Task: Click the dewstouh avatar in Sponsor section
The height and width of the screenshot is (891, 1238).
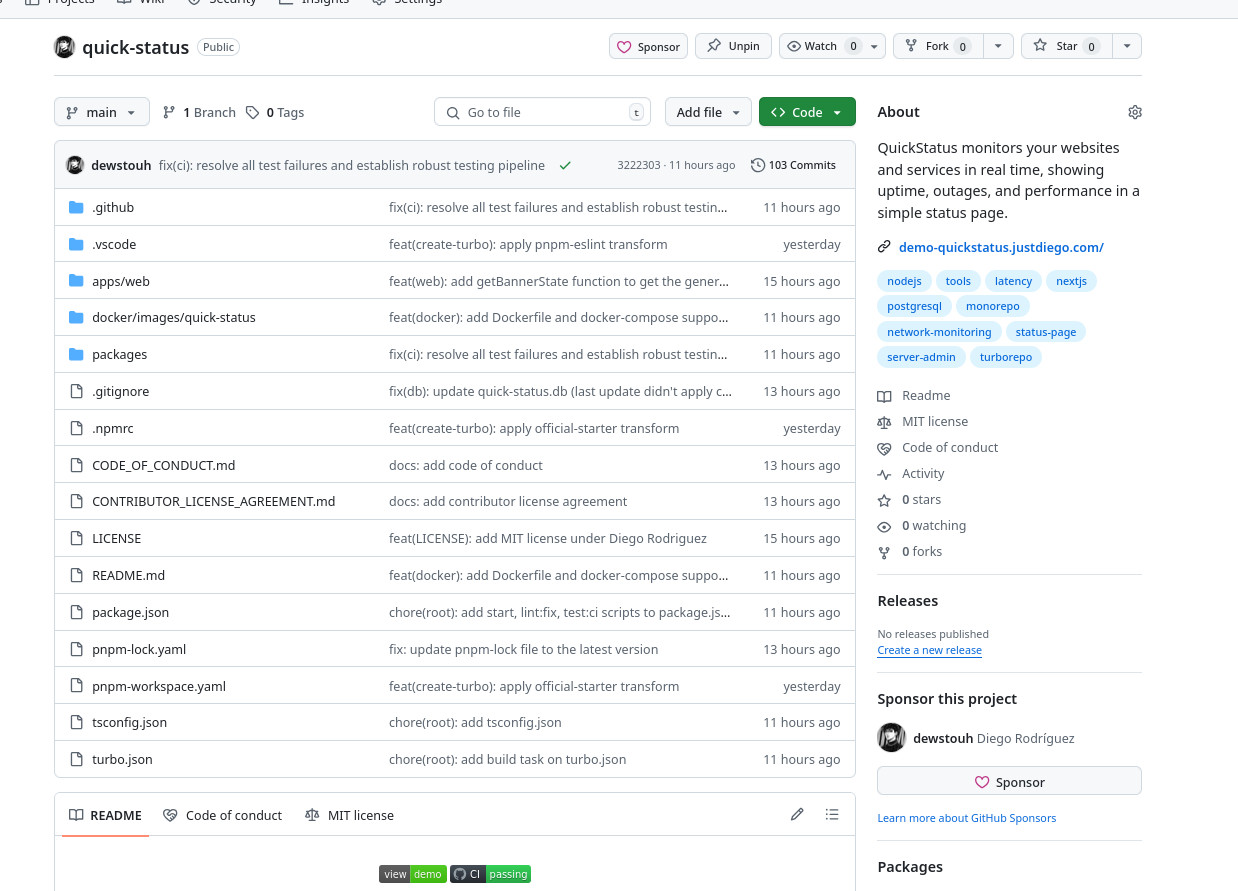Action: coord(891,738)
